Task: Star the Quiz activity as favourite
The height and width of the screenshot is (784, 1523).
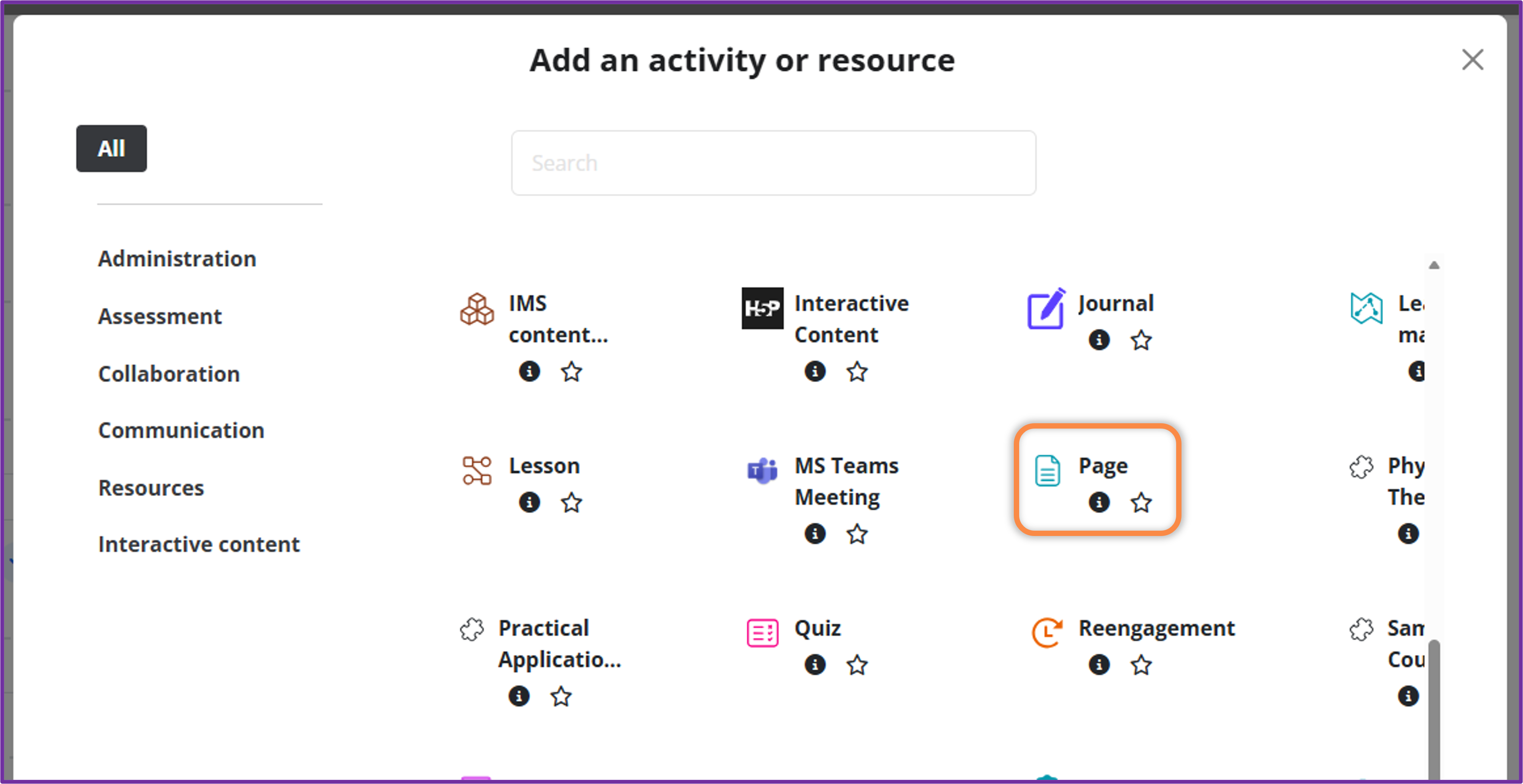Action: pos(857,665)
